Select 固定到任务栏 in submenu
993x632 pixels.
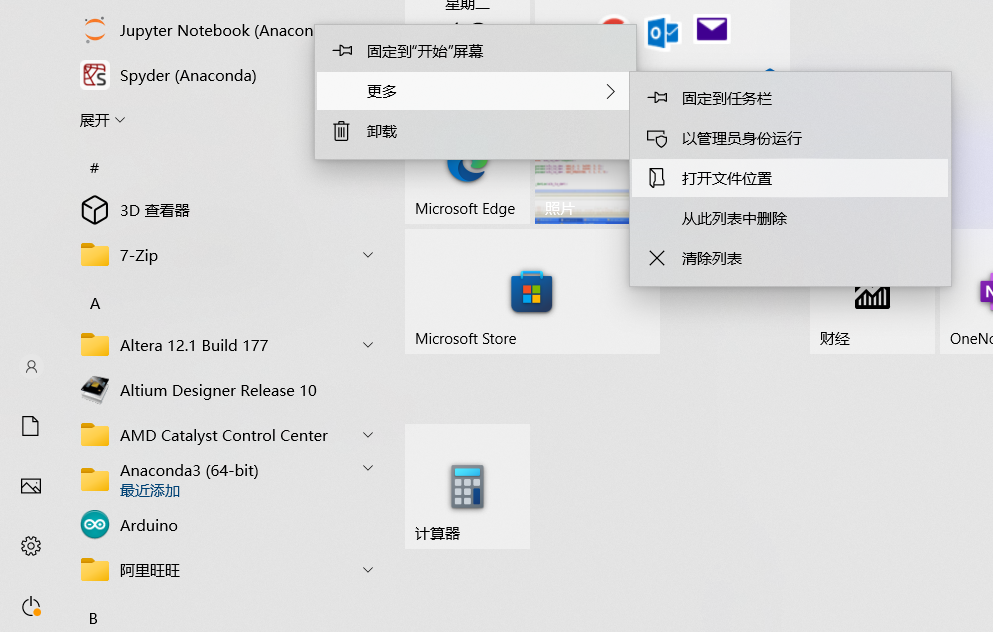[790, 98]
